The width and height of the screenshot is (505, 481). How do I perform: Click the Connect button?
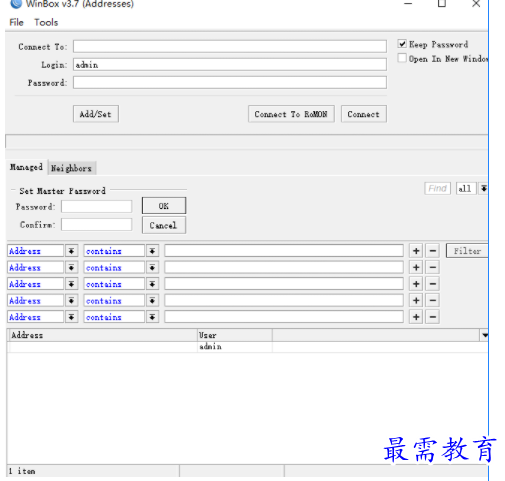[364, 114]
